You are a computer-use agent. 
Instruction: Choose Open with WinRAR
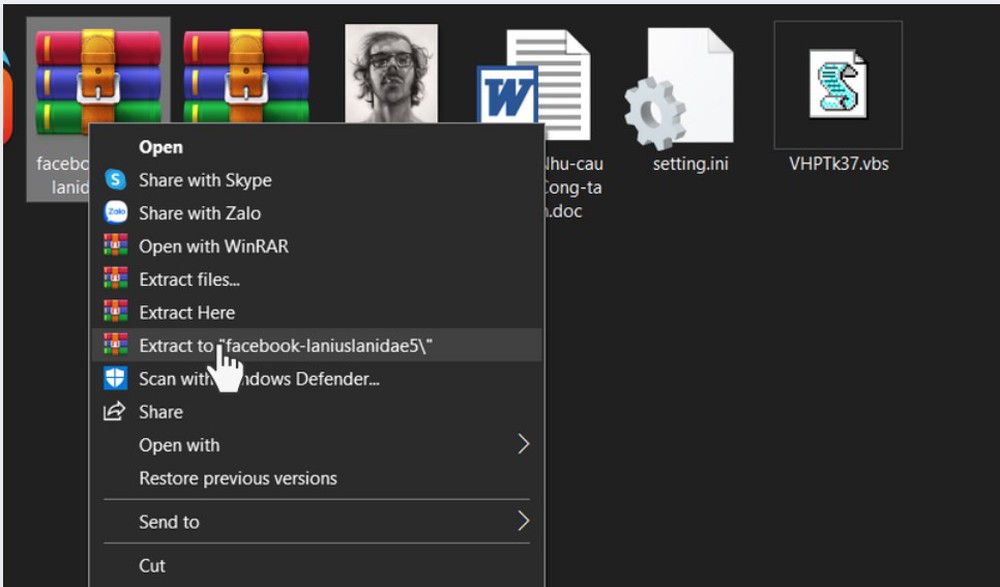[317, 246]
